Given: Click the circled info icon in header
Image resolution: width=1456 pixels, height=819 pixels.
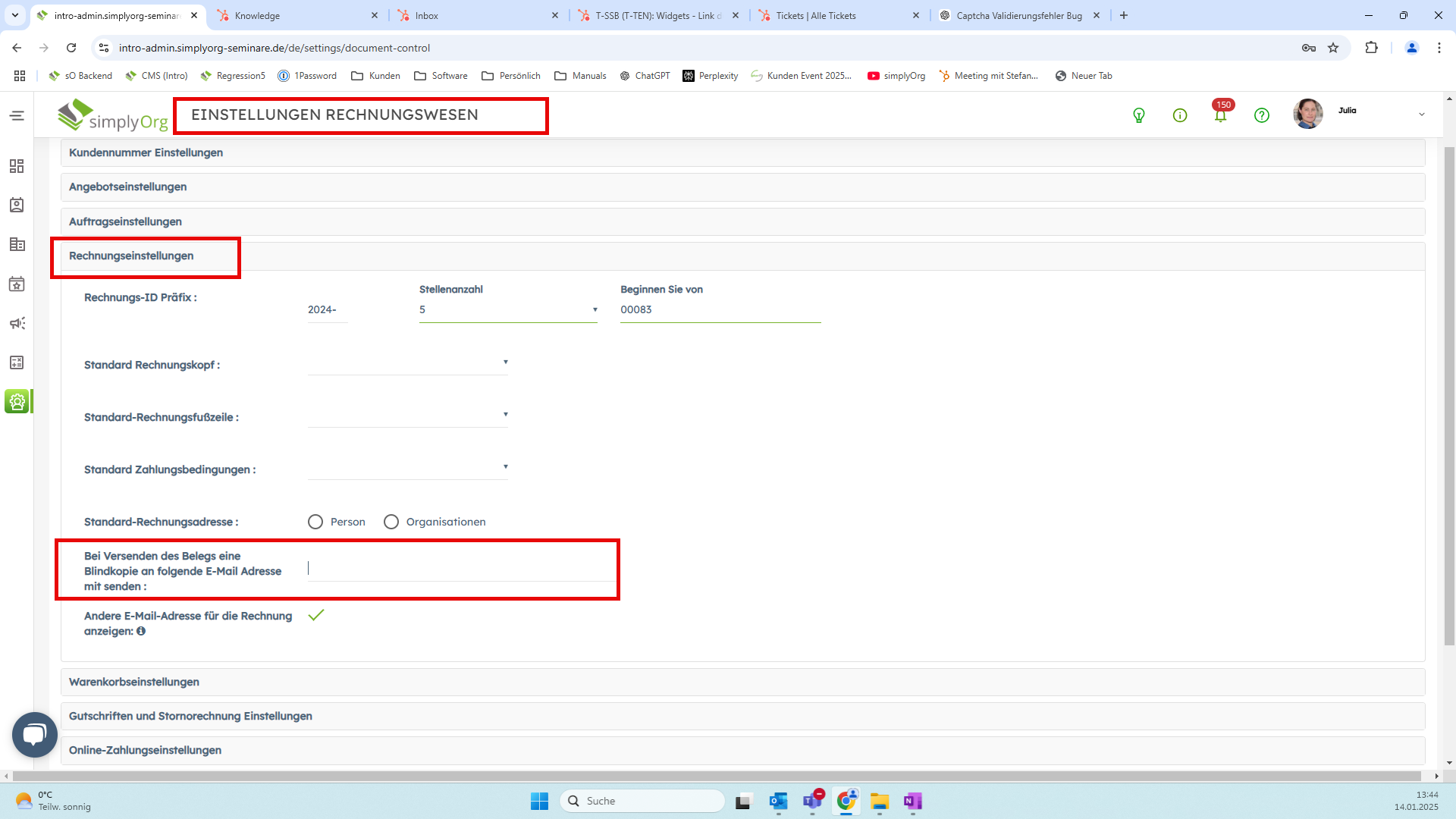Looking at the screenshot, I should pyautogui.click(x=1179, y=115).
